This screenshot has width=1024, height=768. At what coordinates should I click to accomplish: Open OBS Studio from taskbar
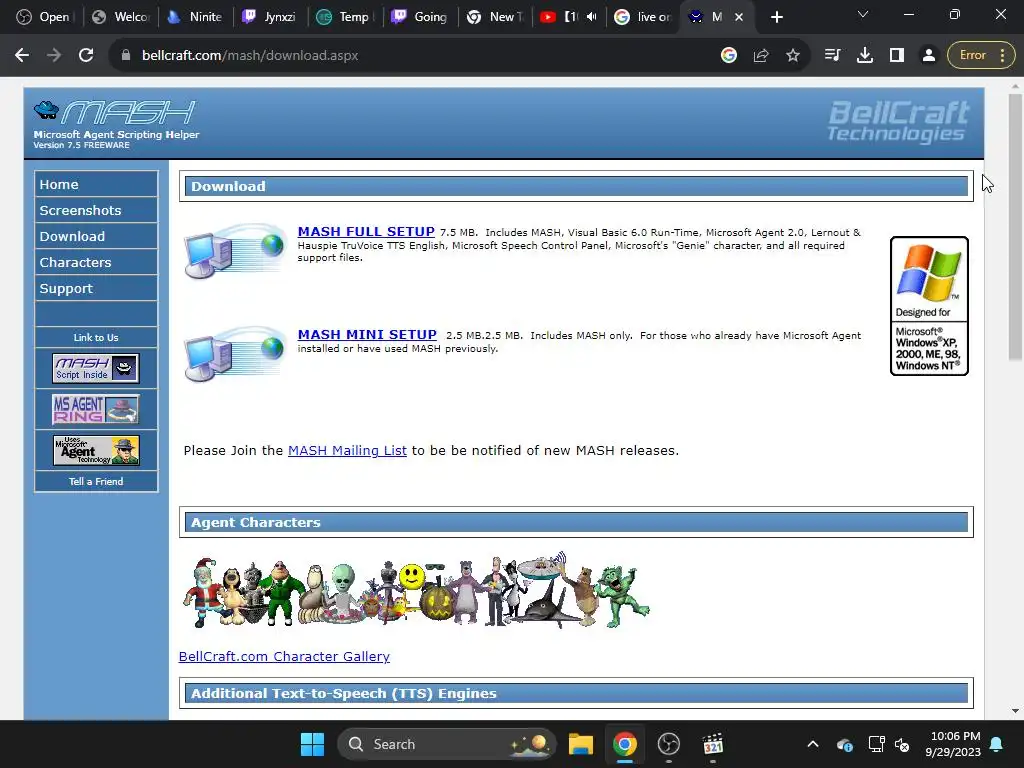click(669, 744)
